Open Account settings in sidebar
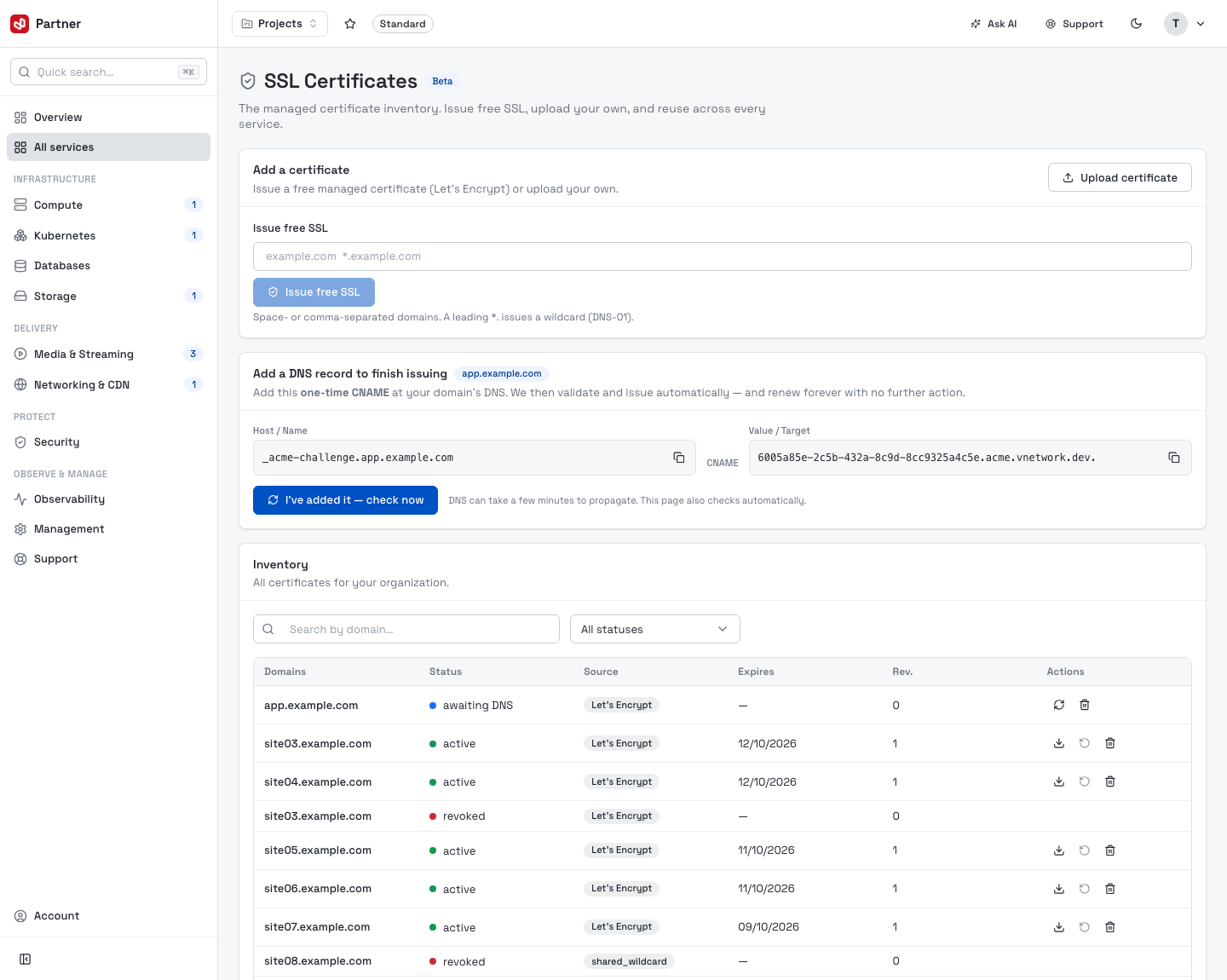Screen dimensions: 1227x980 [x=108, y=916]
